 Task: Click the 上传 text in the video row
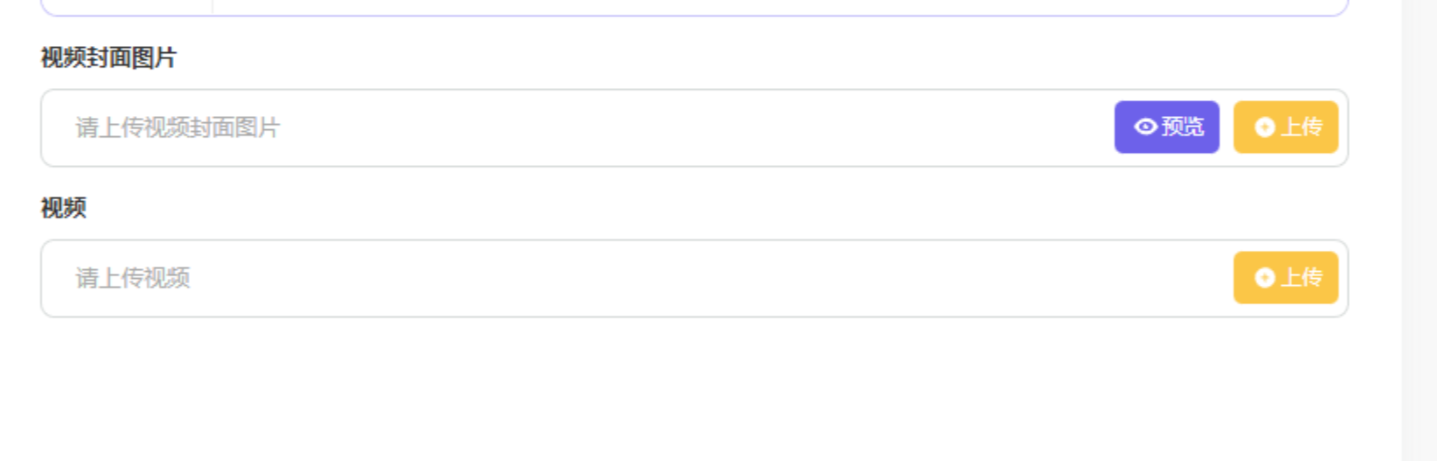(x=1301, y=278)
